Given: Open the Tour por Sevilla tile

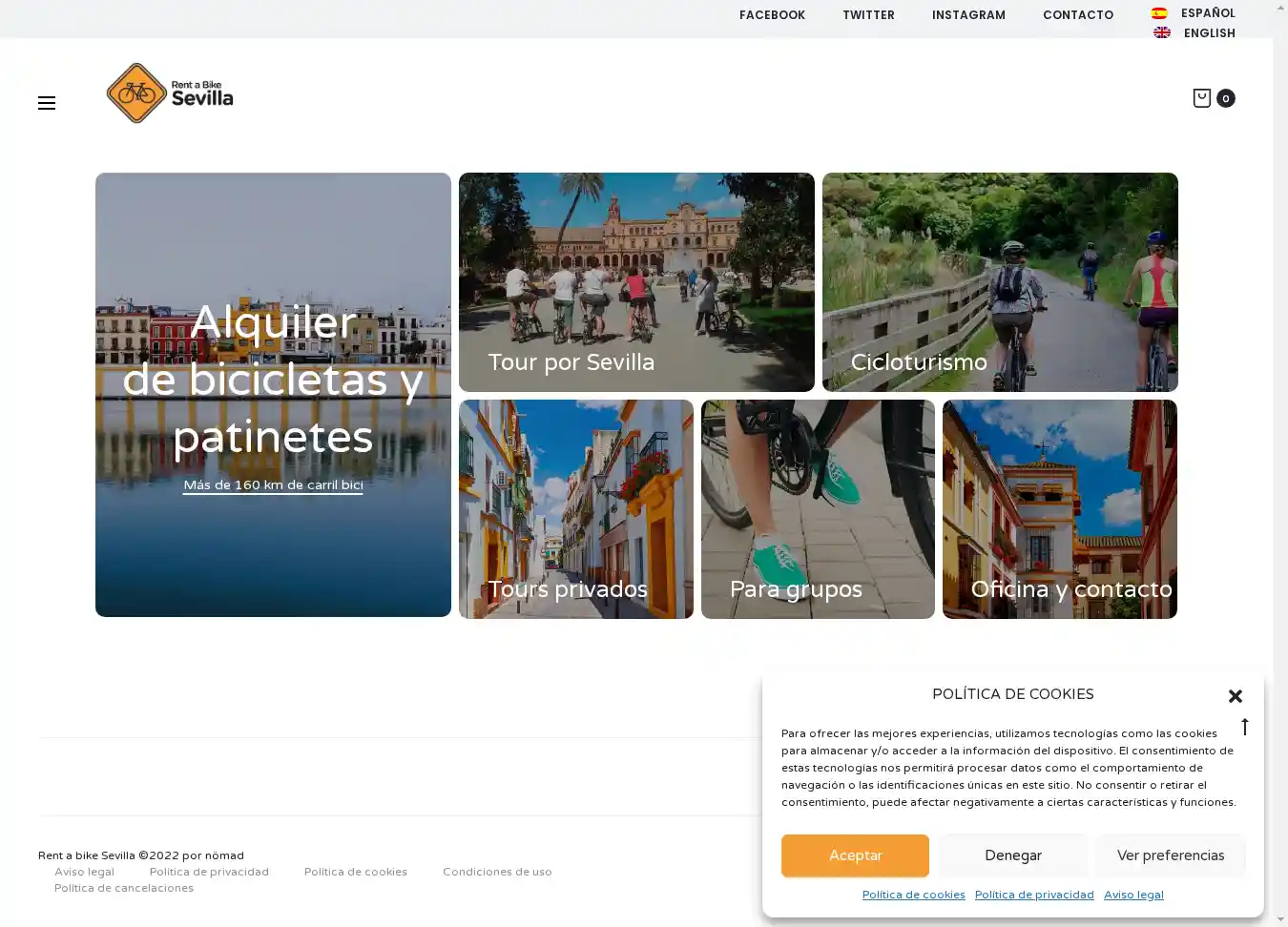Looking at the screenshot, I should pyautogui.click(x=636, y=281).
